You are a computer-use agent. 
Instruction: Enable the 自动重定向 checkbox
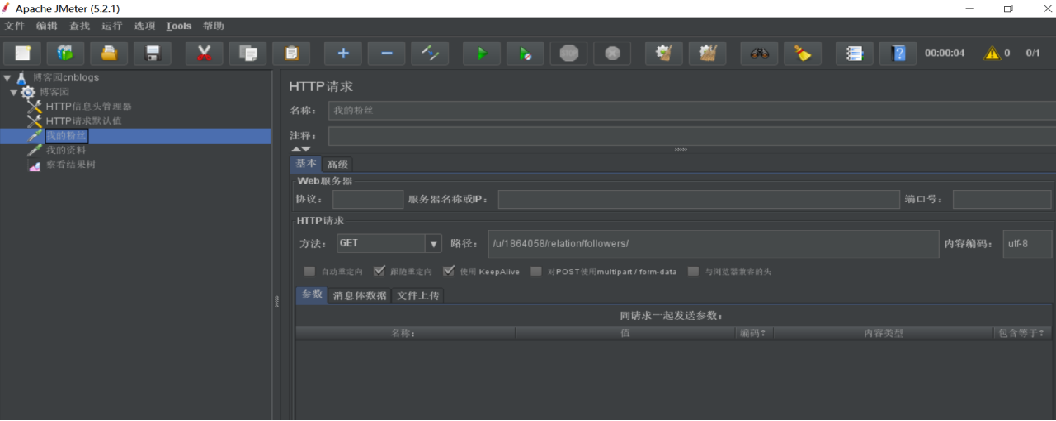309,271
